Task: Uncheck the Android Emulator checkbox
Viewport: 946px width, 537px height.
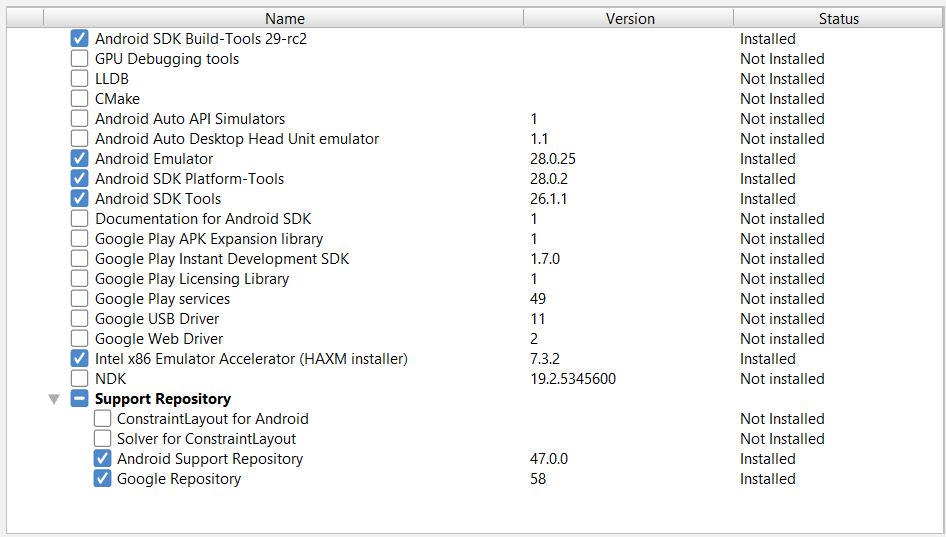Action: click(80, 159)
